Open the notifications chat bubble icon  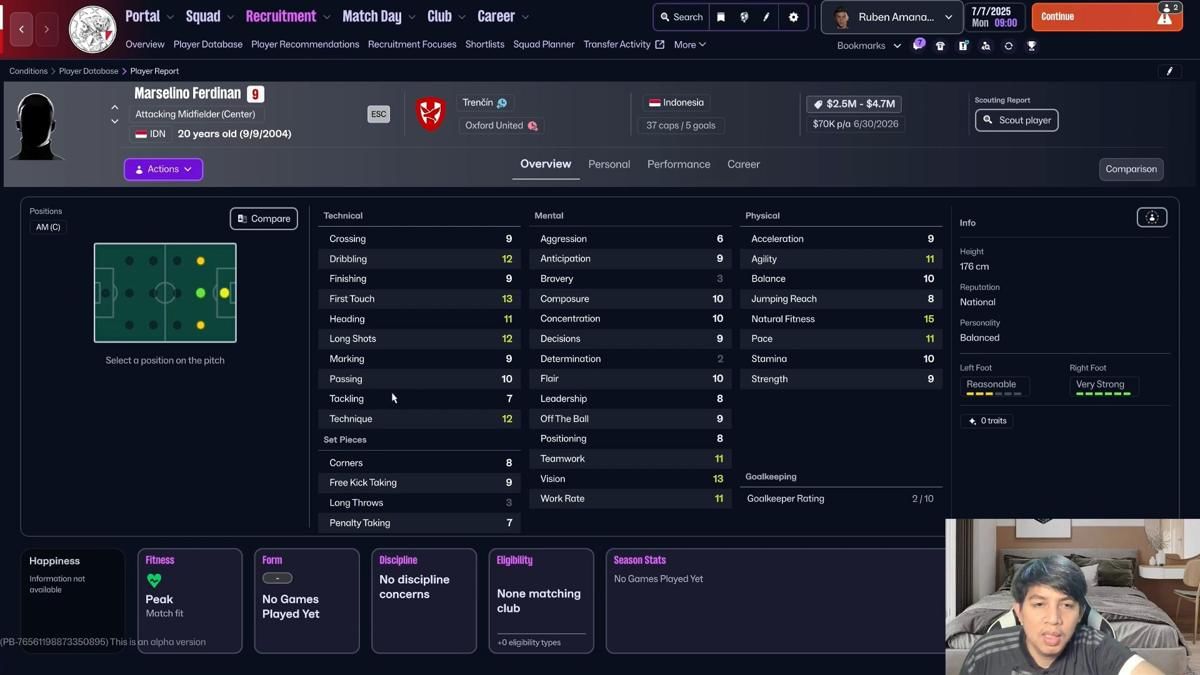918,45
